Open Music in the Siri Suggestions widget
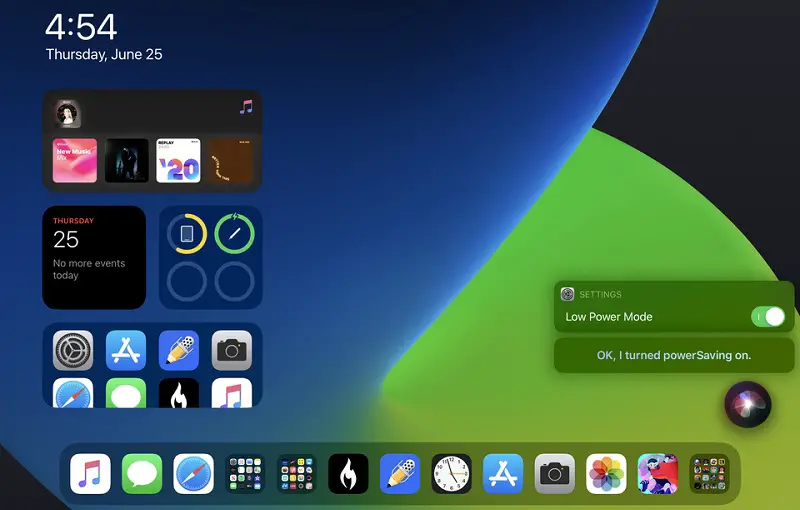This screenshot has width=800, height=510. coord(232,393)
